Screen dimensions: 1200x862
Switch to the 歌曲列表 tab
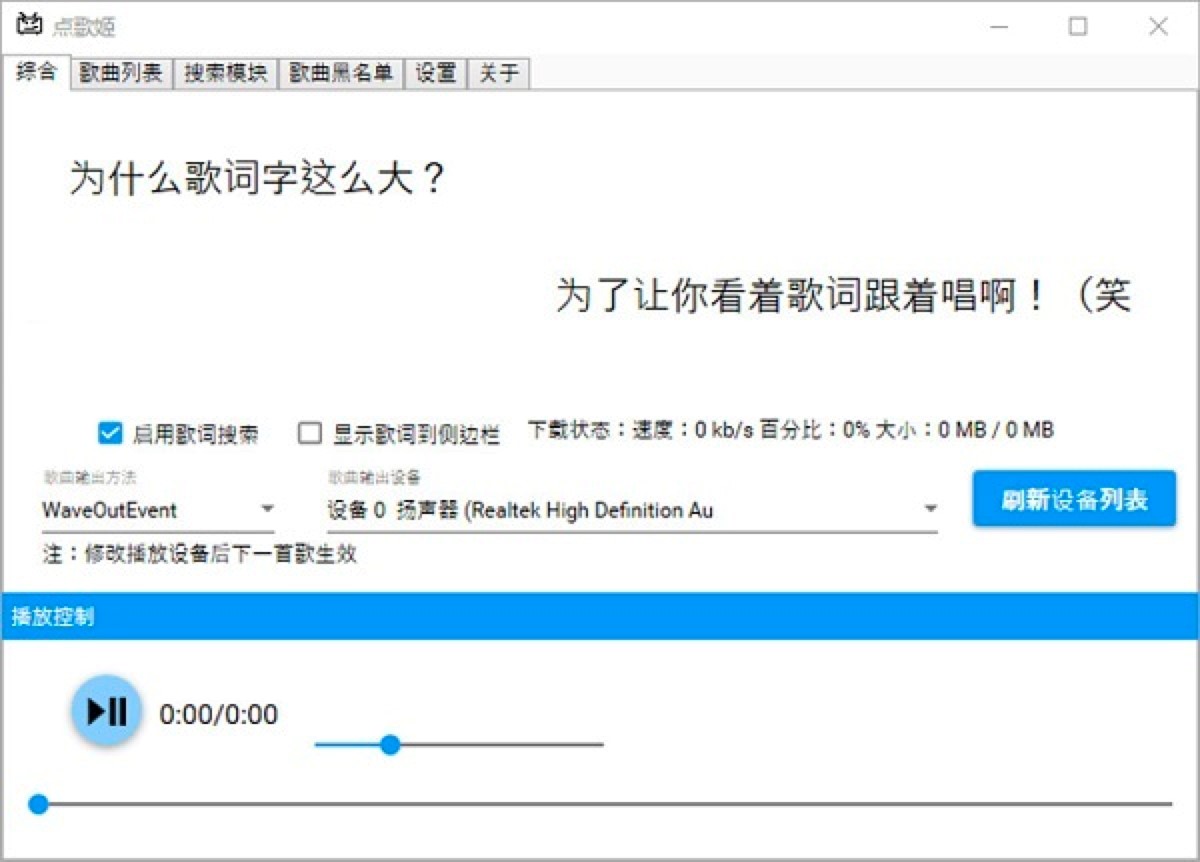(x=122, y=72)
